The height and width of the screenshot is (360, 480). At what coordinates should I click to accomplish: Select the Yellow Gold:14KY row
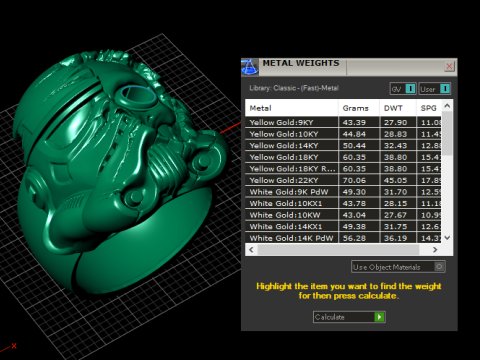pos(343,146)
